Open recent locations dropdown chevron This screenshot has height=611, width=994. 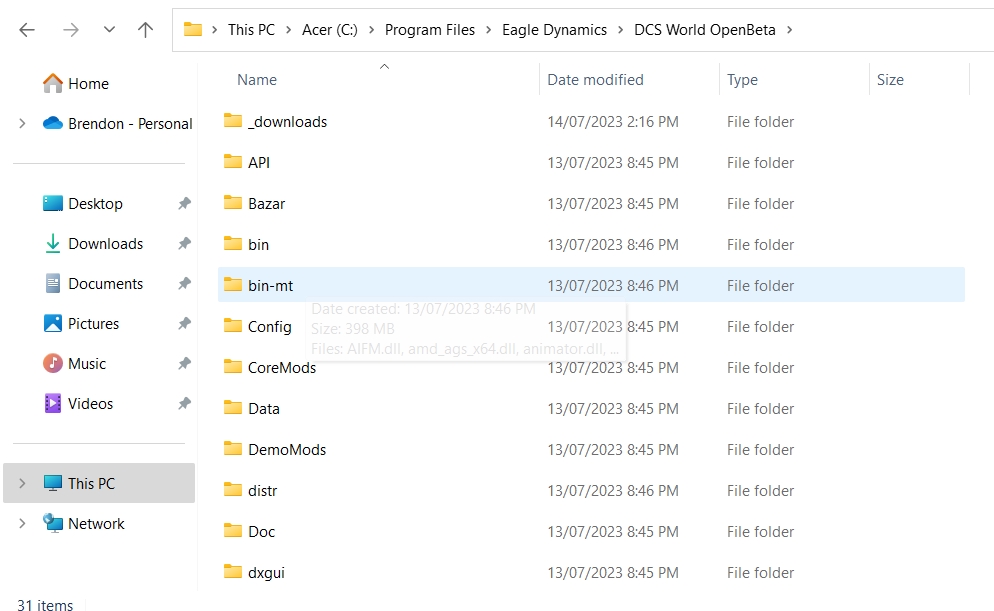pyautogui.click(x=109, y=30)
